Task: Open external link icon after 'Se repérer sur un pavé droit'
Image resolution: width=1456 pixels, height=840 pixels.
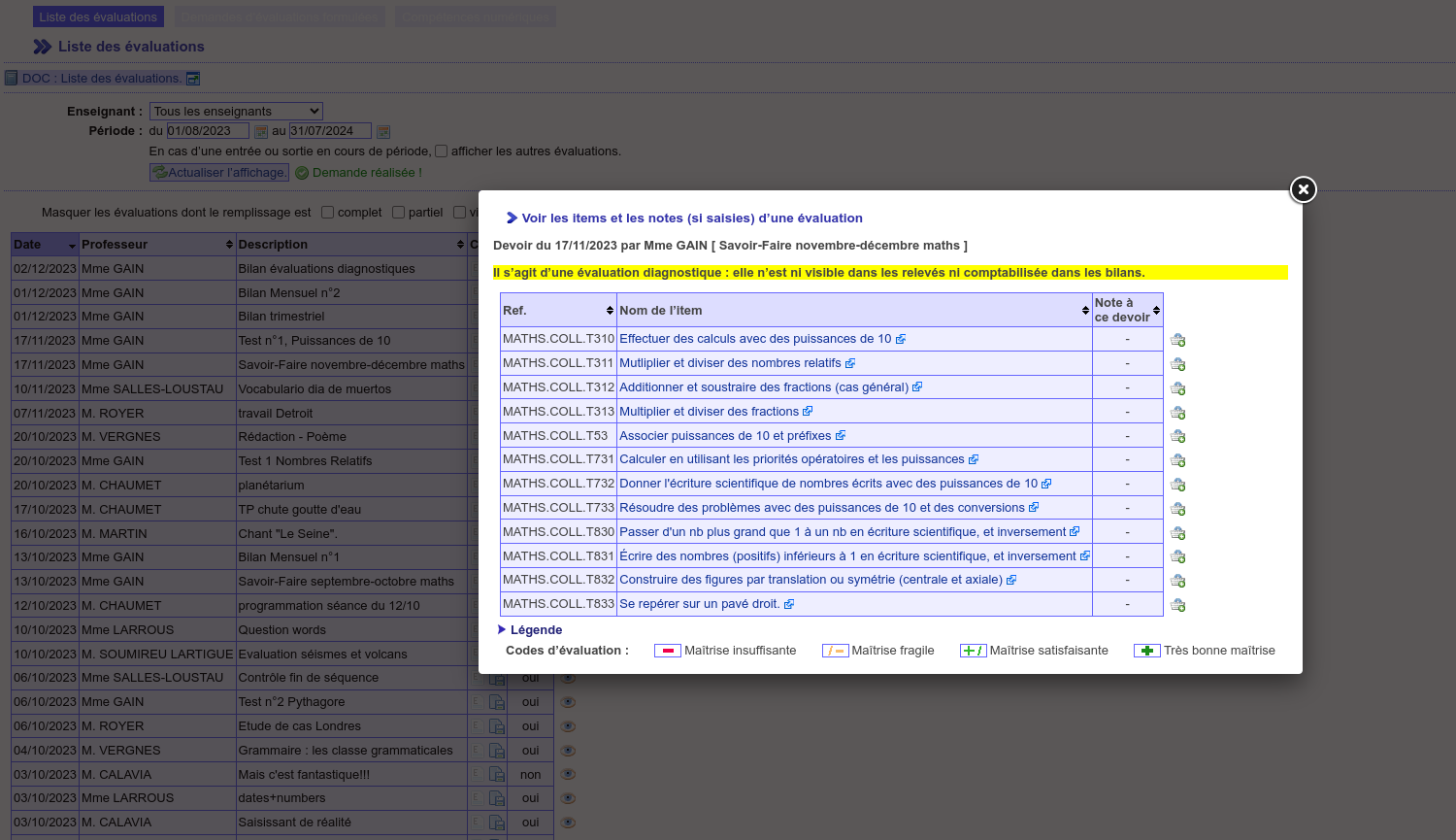Action: [789, 604]
